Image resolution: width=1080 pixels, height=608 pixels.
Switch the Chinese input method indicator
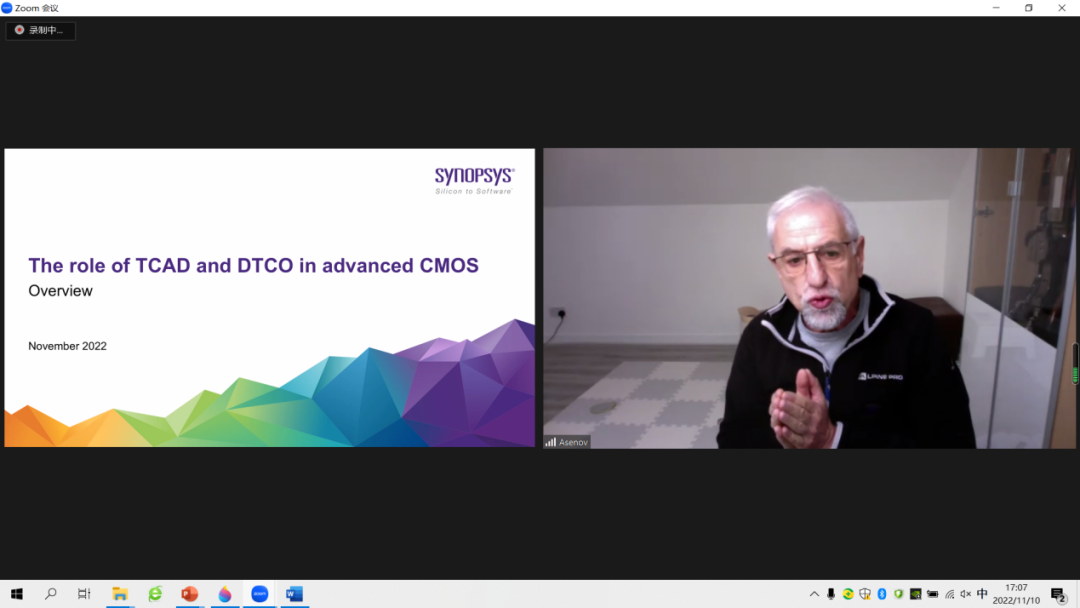tap(982, 594)
